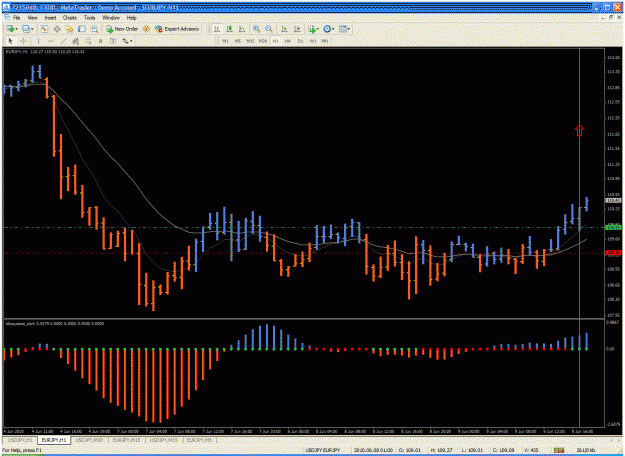Set timeframe to W1
Image resolution: width=625 pixels, height=456 pixels.
click(x=313, y=41)
